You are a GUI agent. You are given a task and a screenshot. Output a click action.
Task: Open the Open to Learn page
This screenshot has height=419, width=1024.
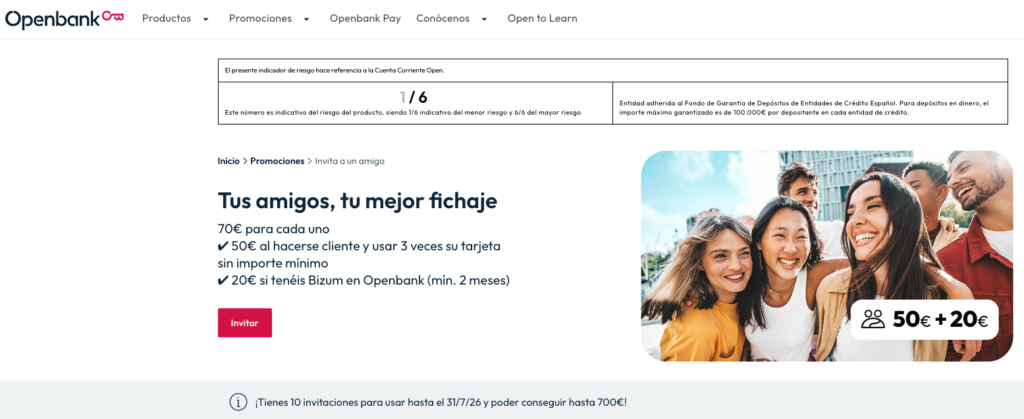[542, 19]
